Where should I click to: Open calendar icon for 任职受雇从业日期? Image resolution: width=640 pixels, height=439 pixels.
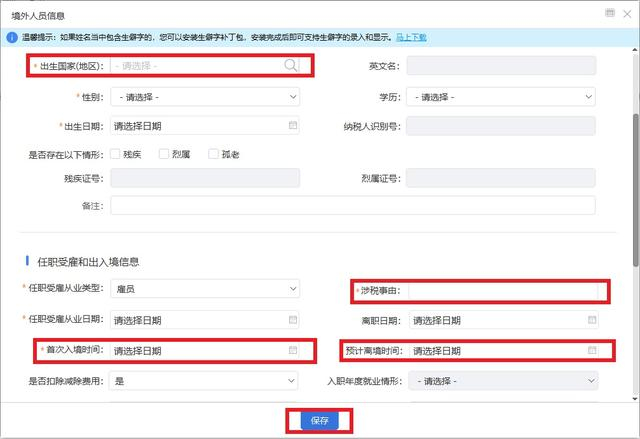[x=293, y=319]
